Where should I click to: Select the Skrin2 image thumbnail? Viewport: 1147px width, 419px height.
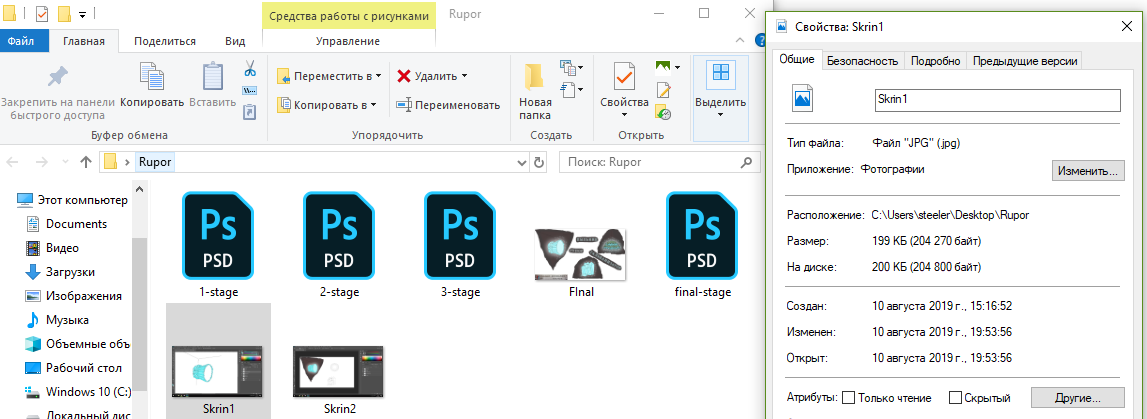coord(339,373)
